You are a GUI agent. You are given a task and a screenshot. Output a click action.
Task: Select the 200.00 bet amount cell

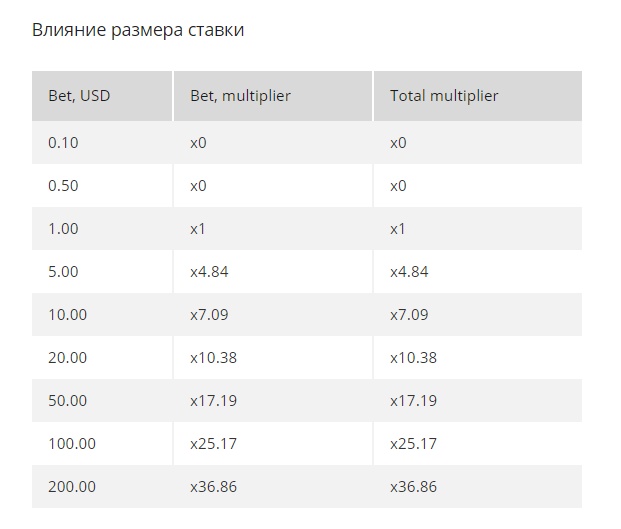click(x=71, y=487)
